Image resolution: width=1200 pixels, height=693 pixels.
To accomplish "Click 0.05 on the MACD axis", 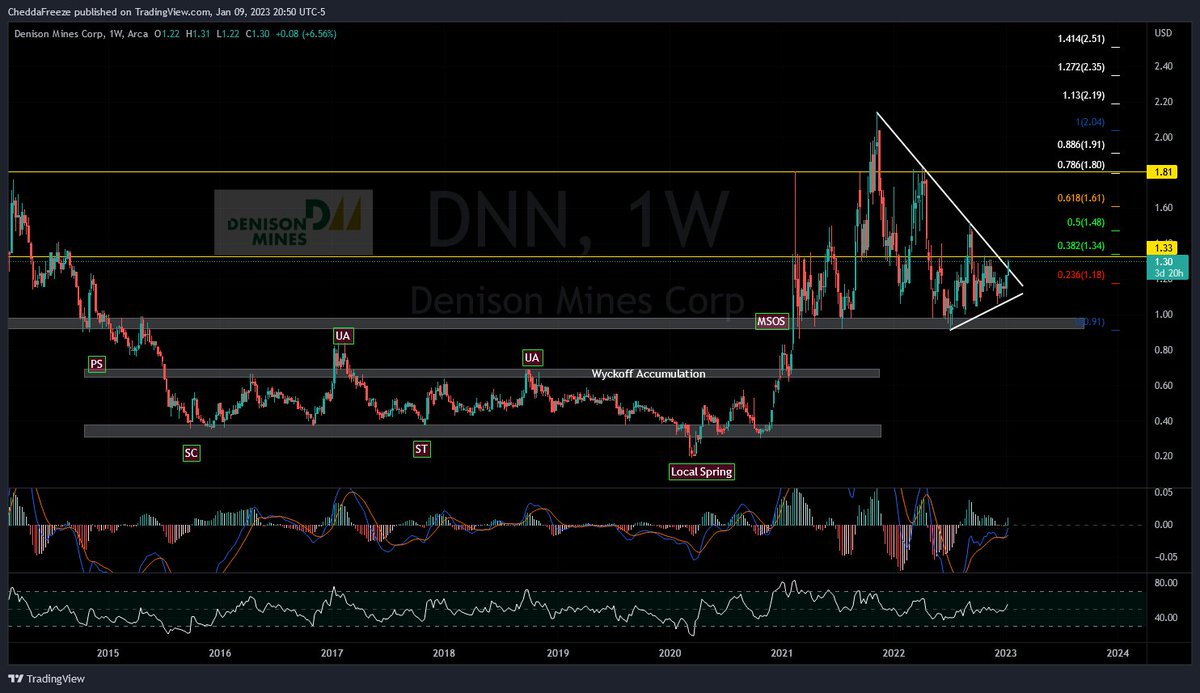I will (x=1163, y=492).
